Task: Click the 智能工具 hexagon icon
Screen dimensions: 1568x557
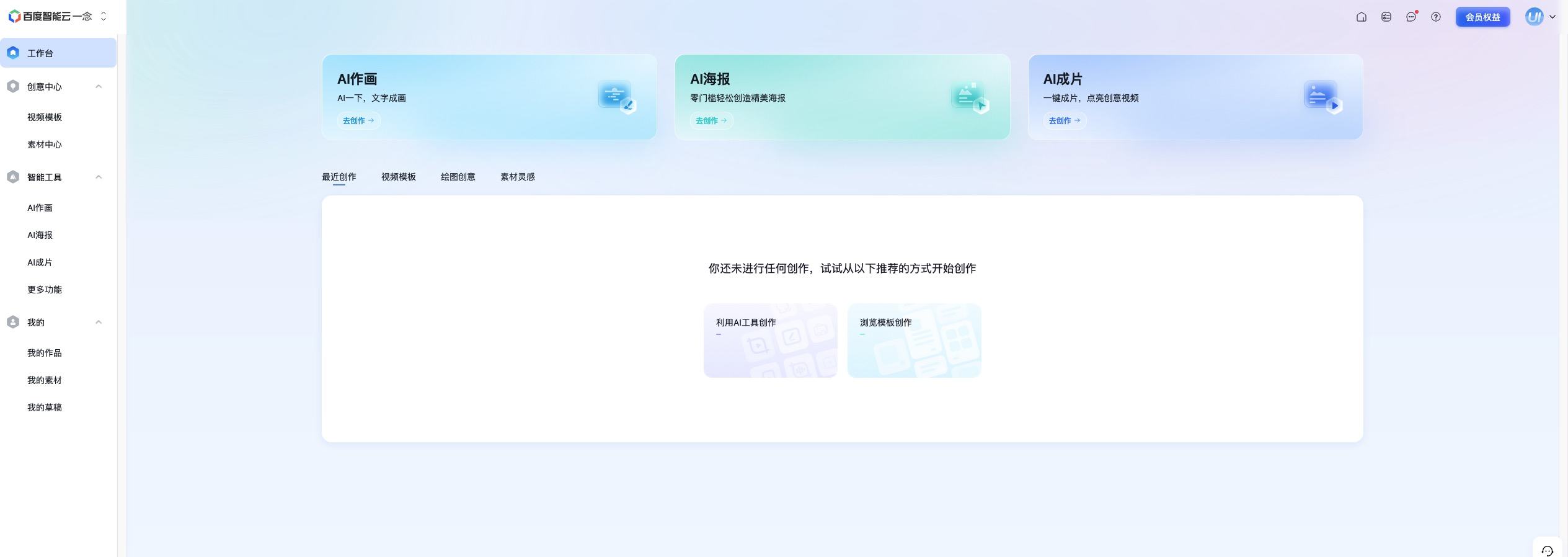Action: pyautogui.click(x=13, y=177)
